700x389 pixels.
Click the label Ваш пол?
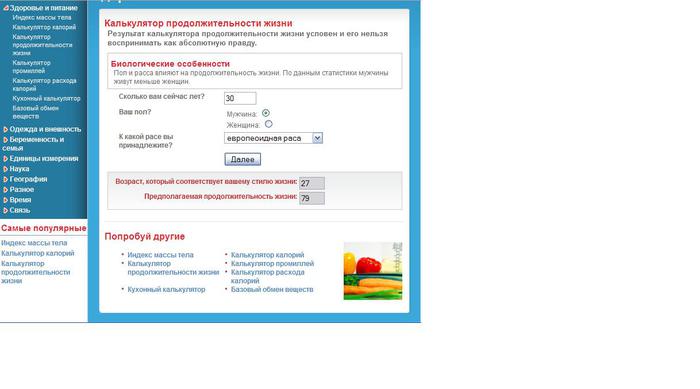[x=135, y=112]
